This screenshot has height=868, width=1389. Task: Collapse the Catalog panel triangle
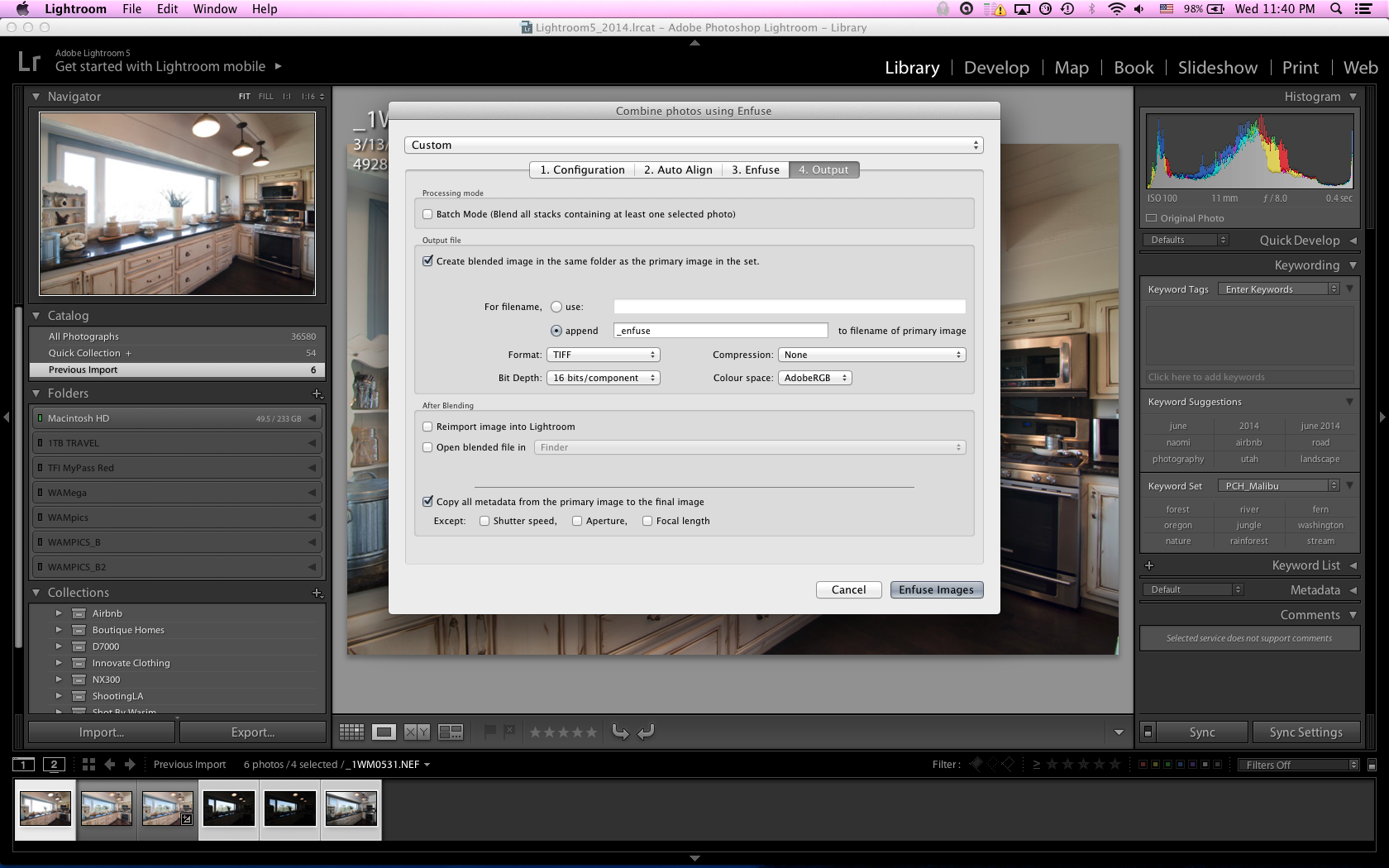(36, 316)
